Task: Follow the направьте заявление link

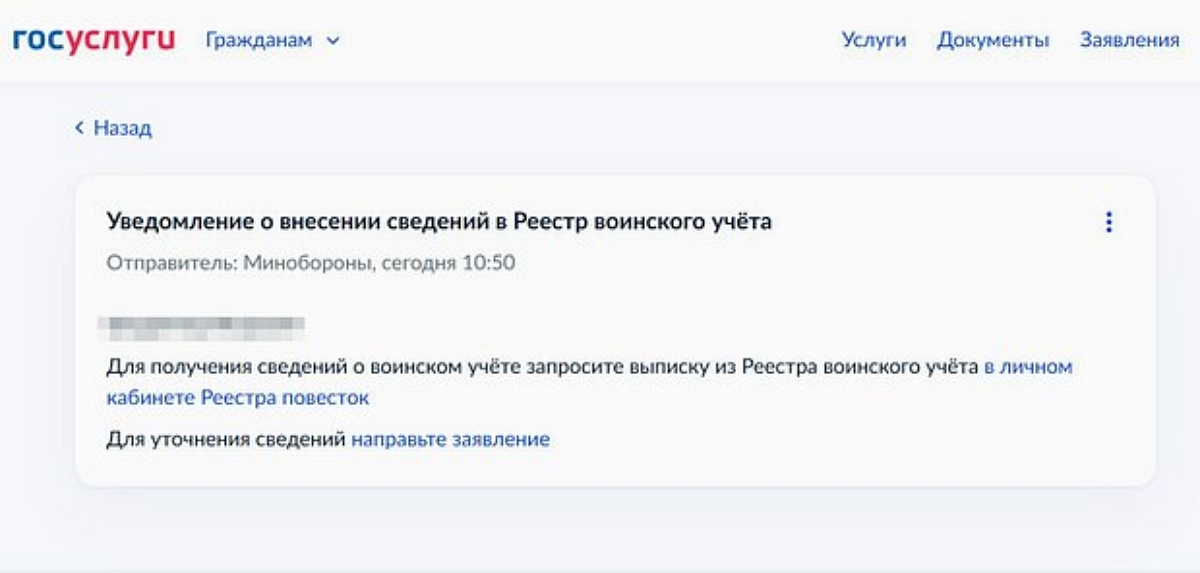Action: coord(450,439)
